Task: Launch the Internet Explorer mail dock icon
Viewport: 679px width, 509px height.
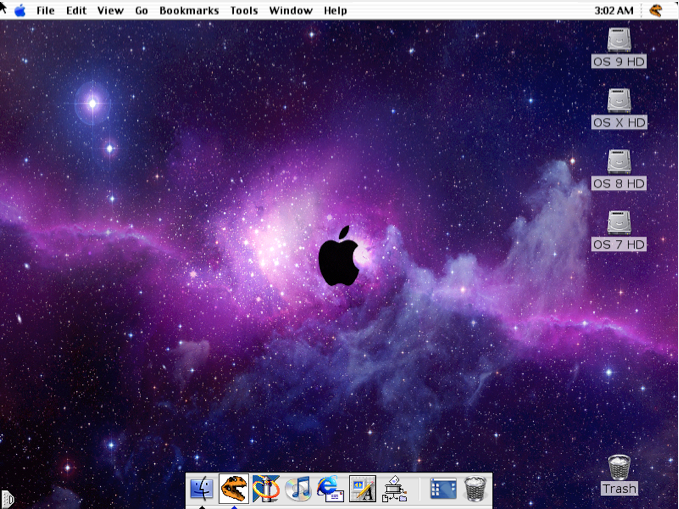Action: click(330, 489)
